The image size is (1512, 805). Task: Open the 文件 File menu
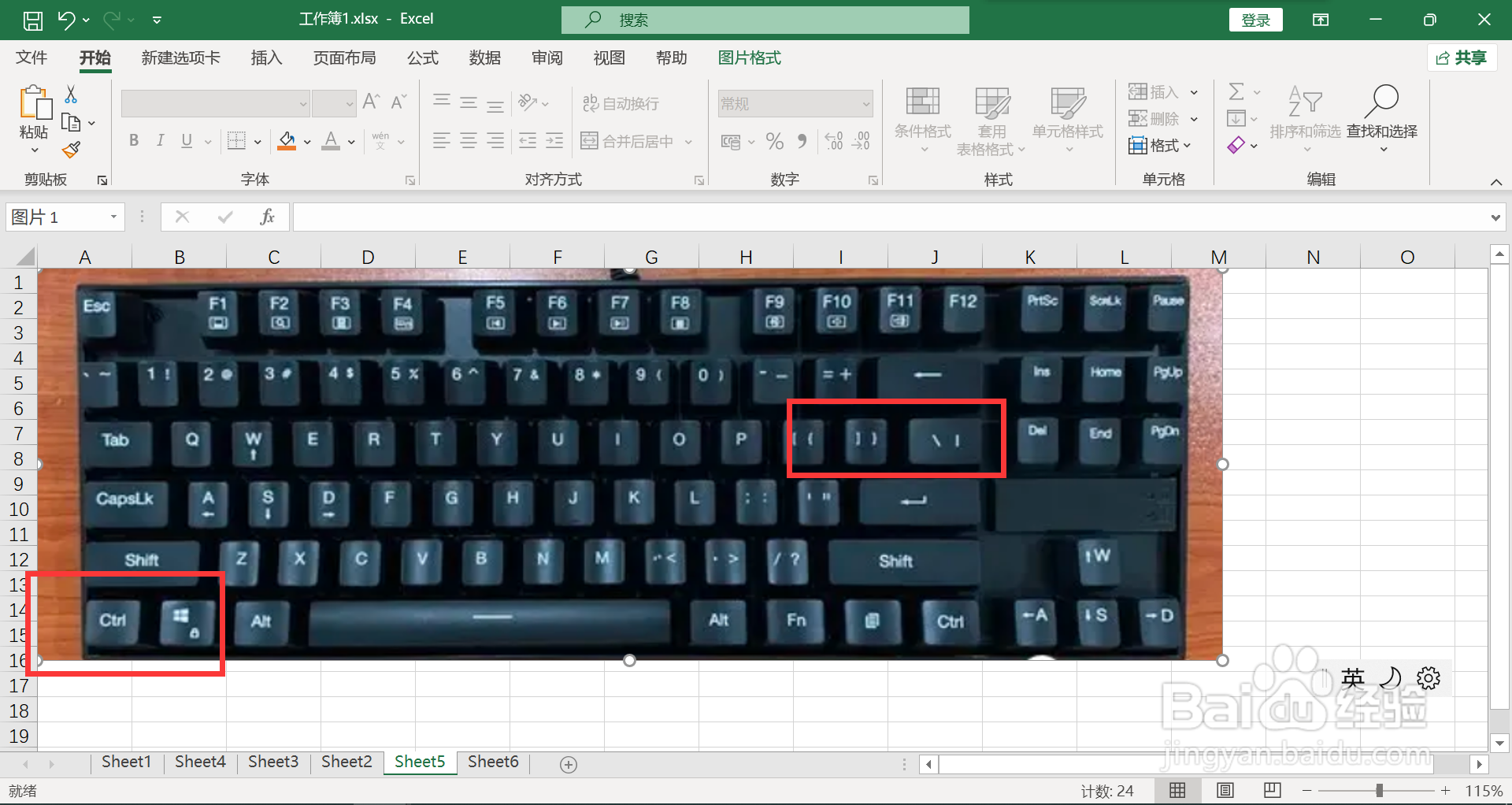click(x=31, y=57)
